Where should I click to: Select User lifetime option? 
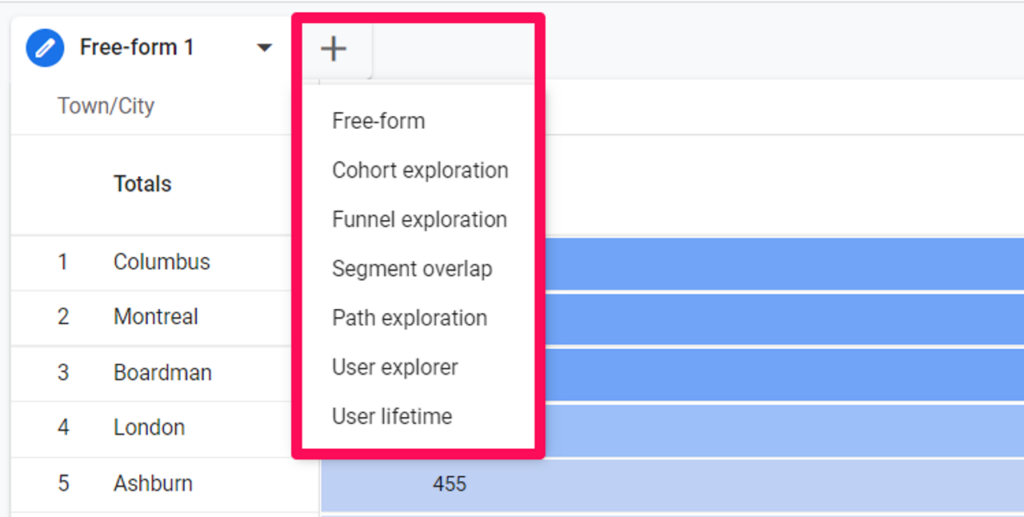(392, 416)
